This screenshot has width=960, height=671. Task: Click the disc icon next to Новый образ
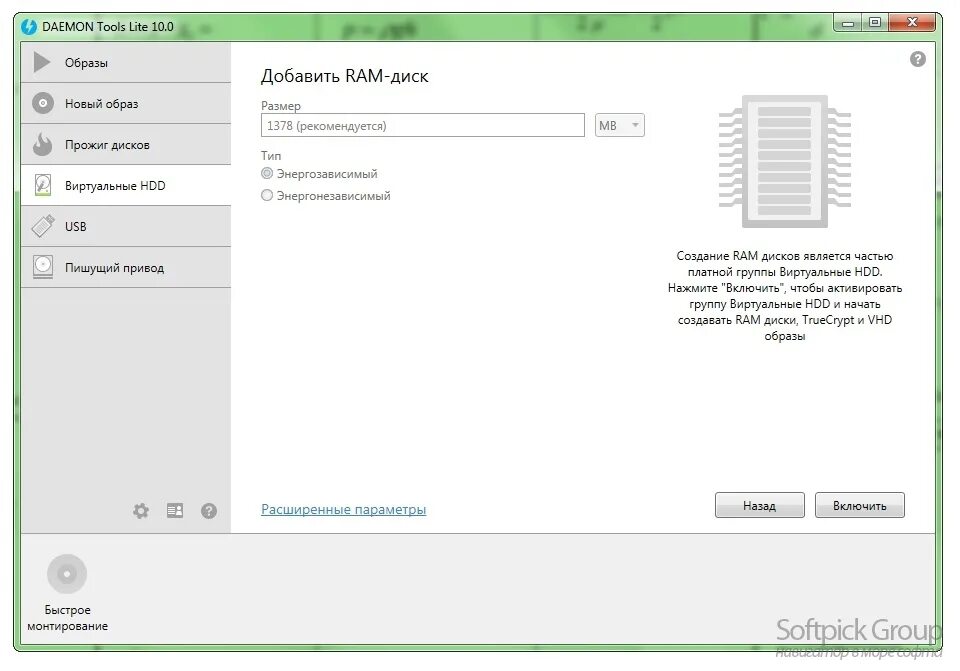43,103
